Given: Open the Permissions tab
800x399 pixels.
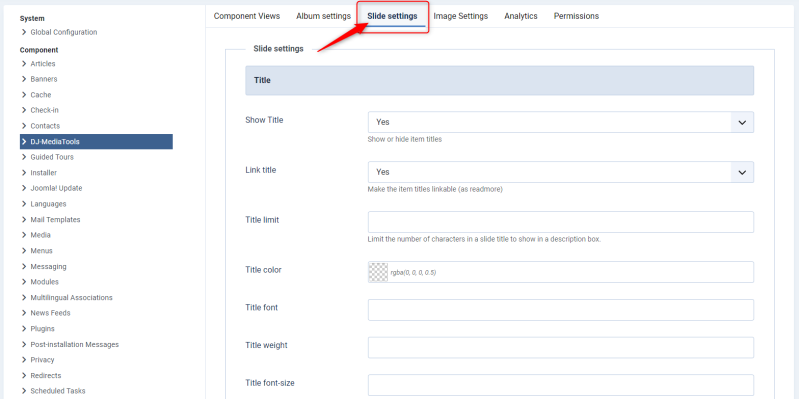Looking at the screenshot, I should tap(577, 16).
